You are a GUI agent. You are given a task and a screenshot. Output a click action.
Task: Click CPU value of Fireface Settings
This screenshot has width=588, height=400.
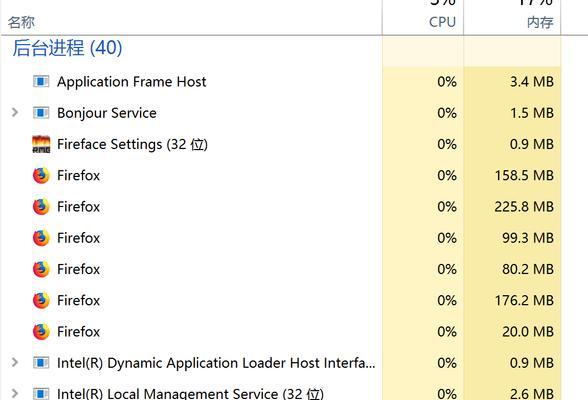tap(447, 144)
